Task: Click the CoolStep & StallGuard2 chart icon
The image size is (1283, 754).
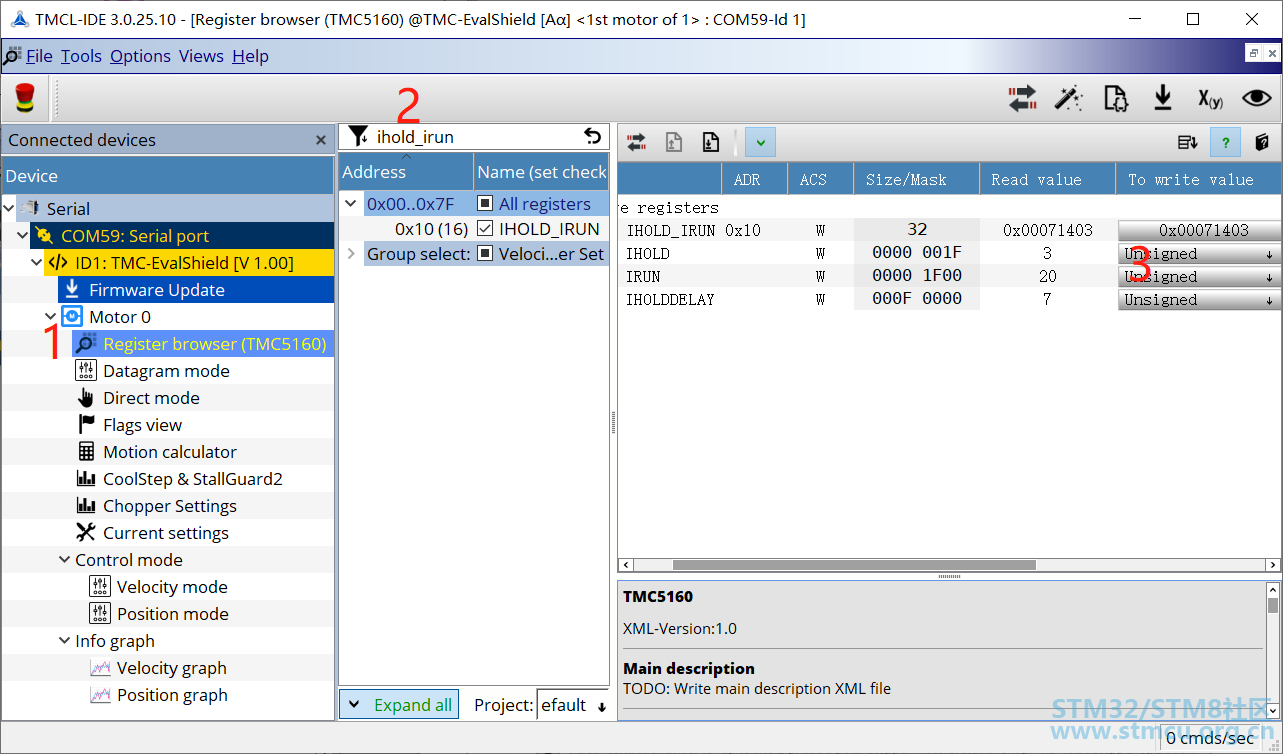Action: coord(86,479)
